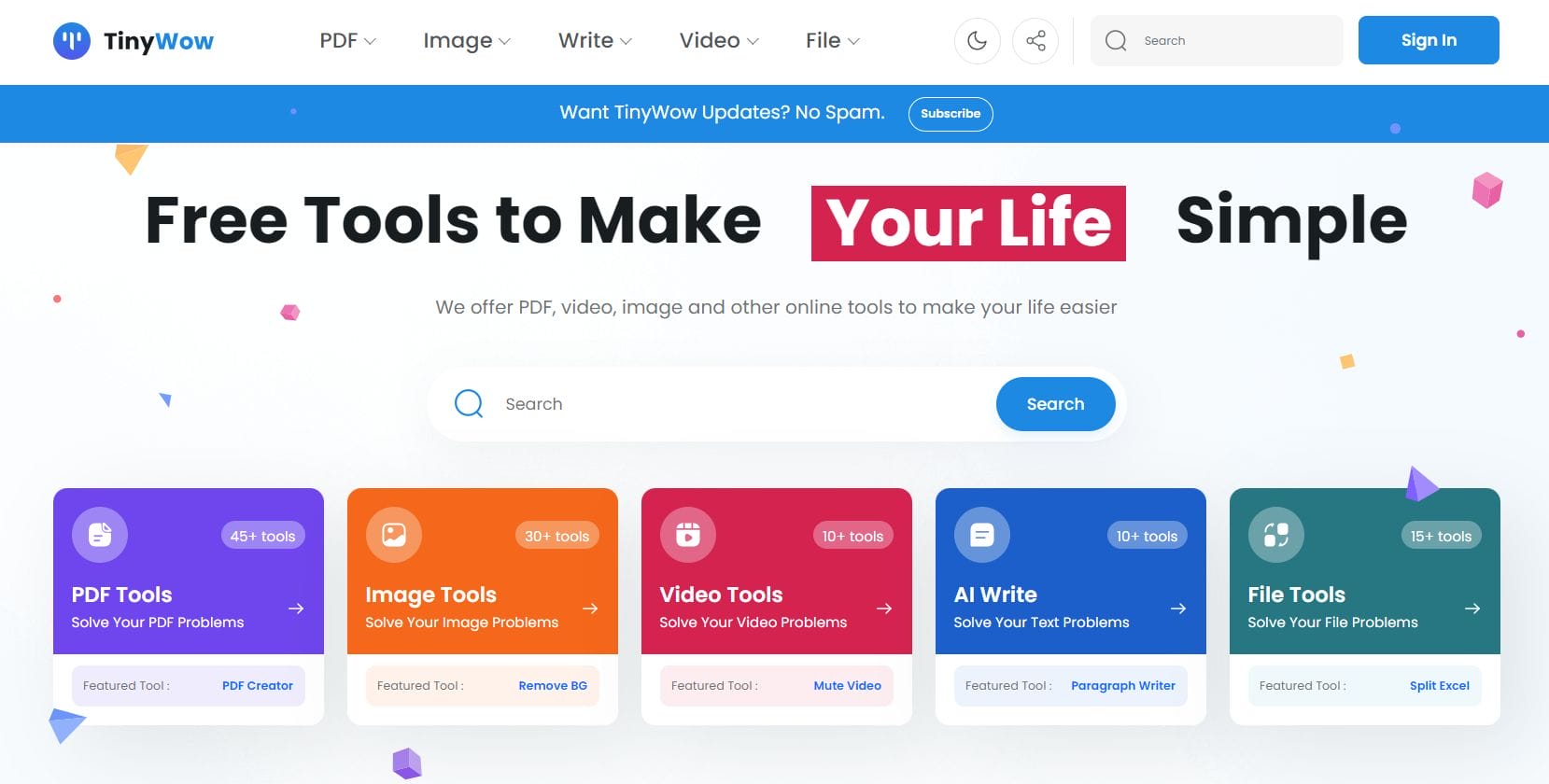This screenshot has height=784, width=1549.
Task: Click the magnifier icon in the header search
Action: pos(1116,41)
